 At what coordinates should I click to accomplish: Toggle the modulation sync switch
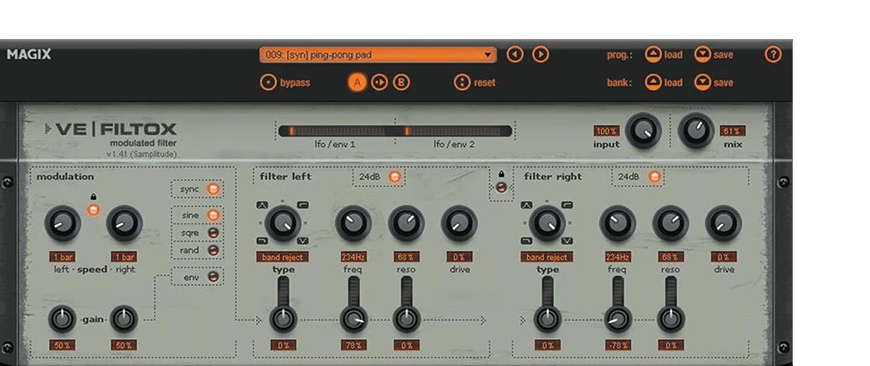(x=213, y=189)
